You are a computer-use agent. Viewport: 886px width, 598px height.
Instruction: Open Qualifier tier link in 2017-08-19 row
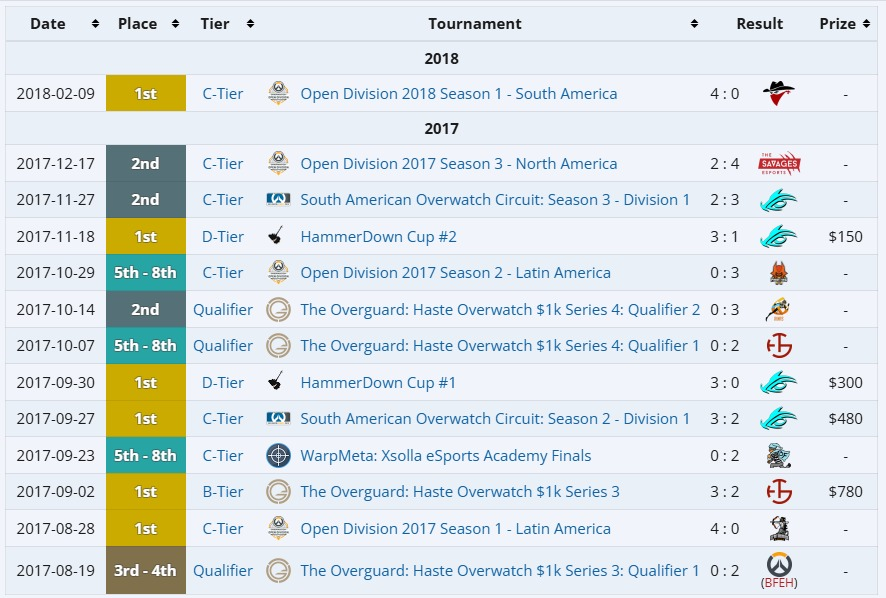[x=223, y=570]
